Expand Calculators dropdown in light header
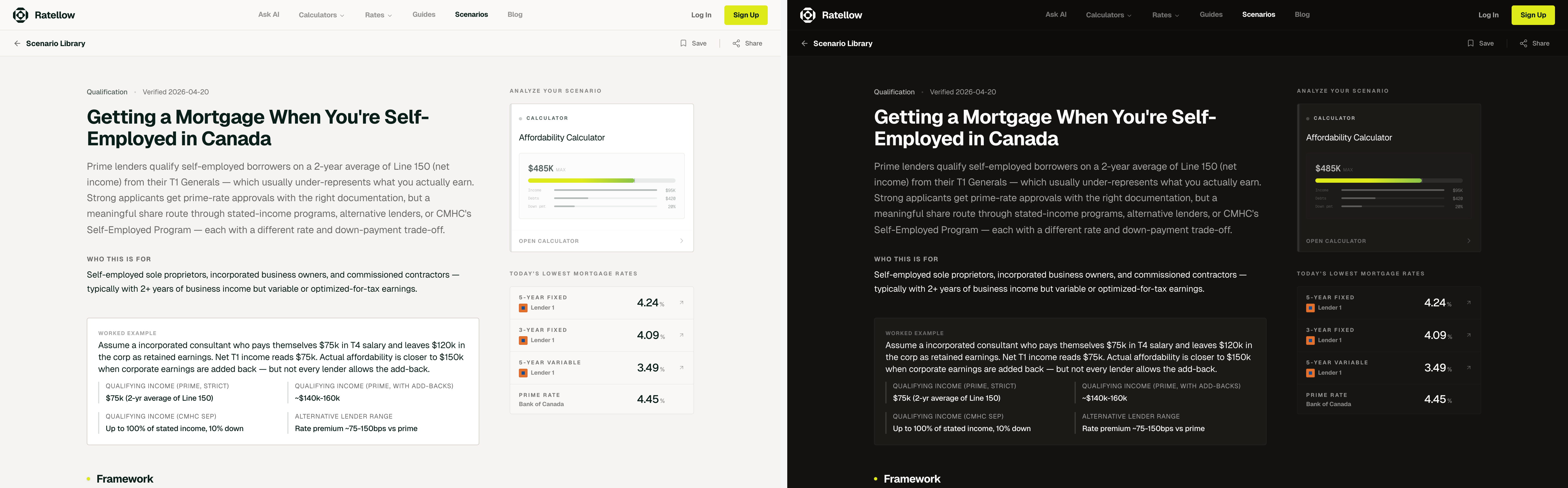1568x488 pixels. (322, 15)
